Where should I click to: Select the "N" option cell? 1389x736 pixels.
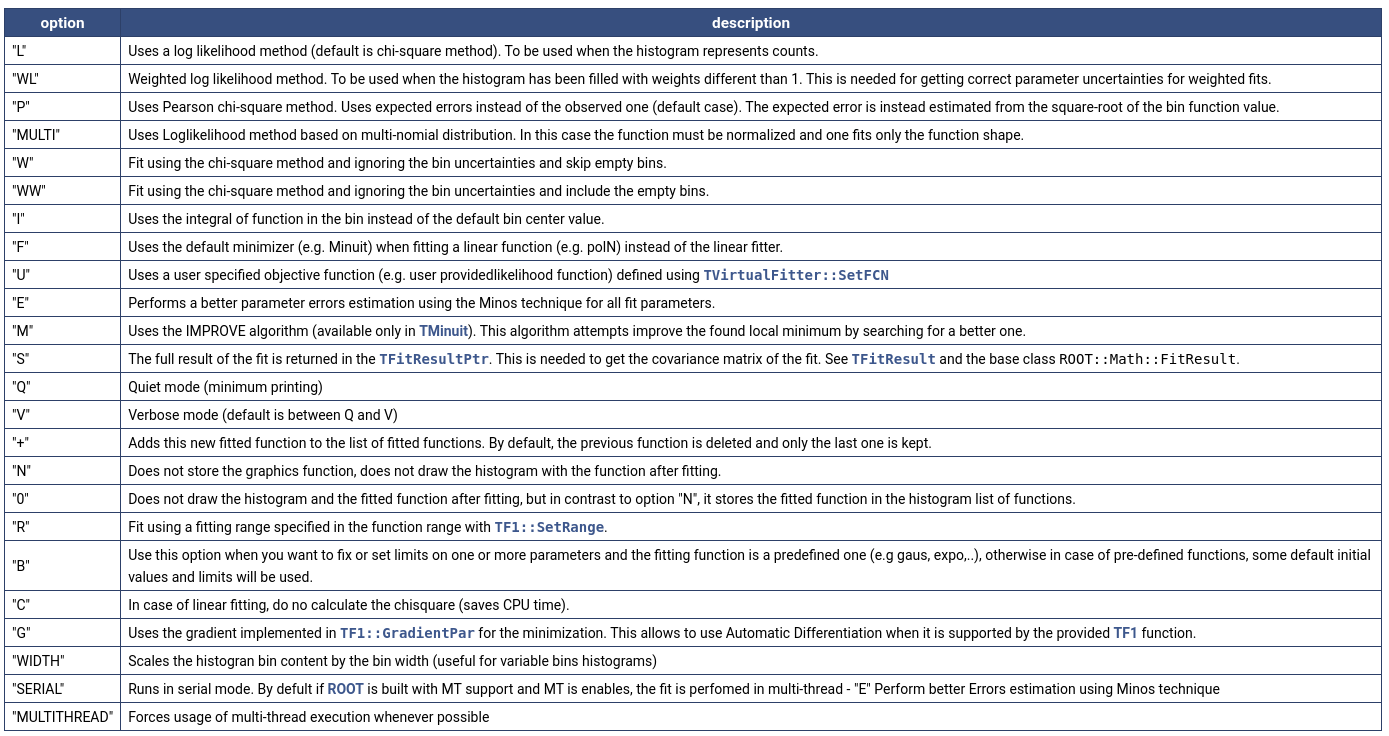(63, 471)
